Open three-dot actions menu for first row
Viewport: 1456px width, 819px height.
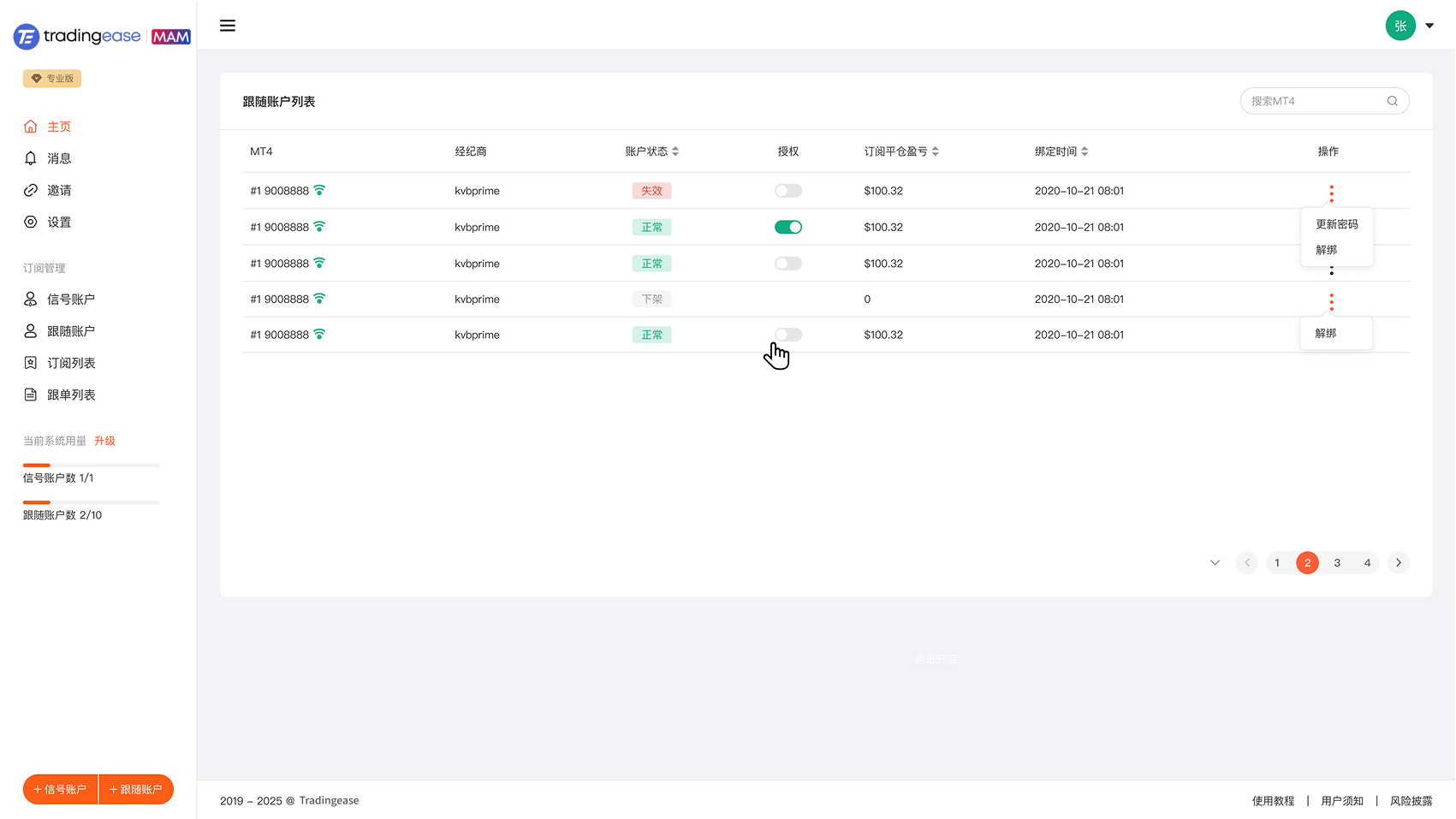(x=1331, y=193)
